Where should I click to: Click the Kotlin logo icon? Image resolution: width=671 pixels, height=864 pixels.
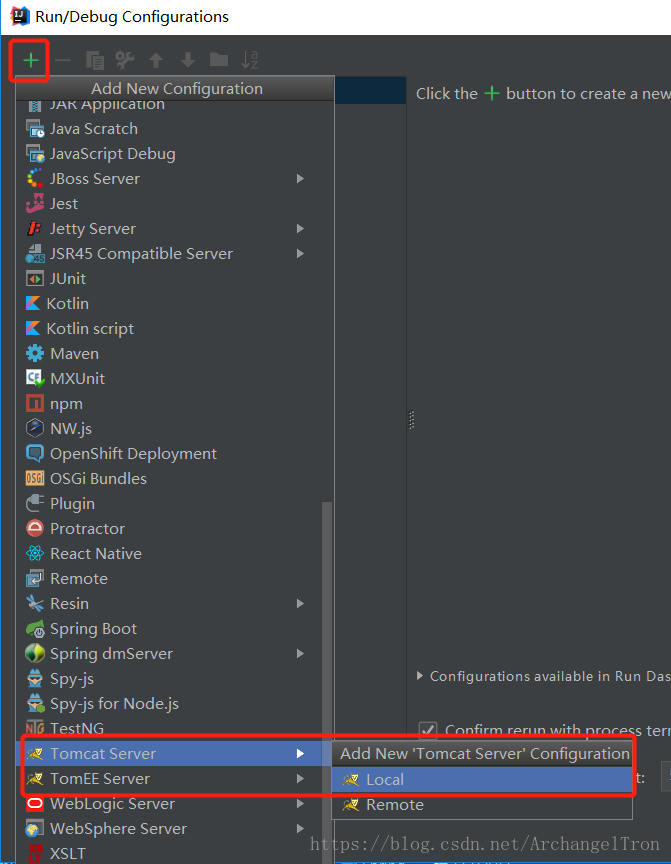33,303
